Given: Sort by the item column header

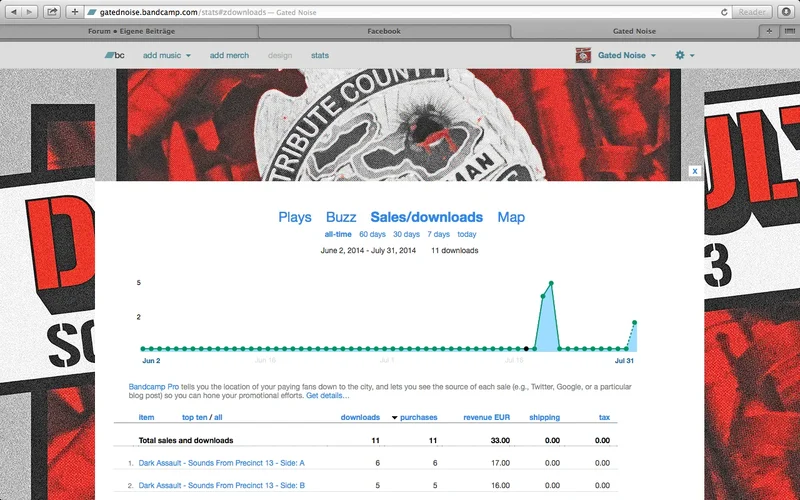Looking at the screenshot, I should (146, 417).
